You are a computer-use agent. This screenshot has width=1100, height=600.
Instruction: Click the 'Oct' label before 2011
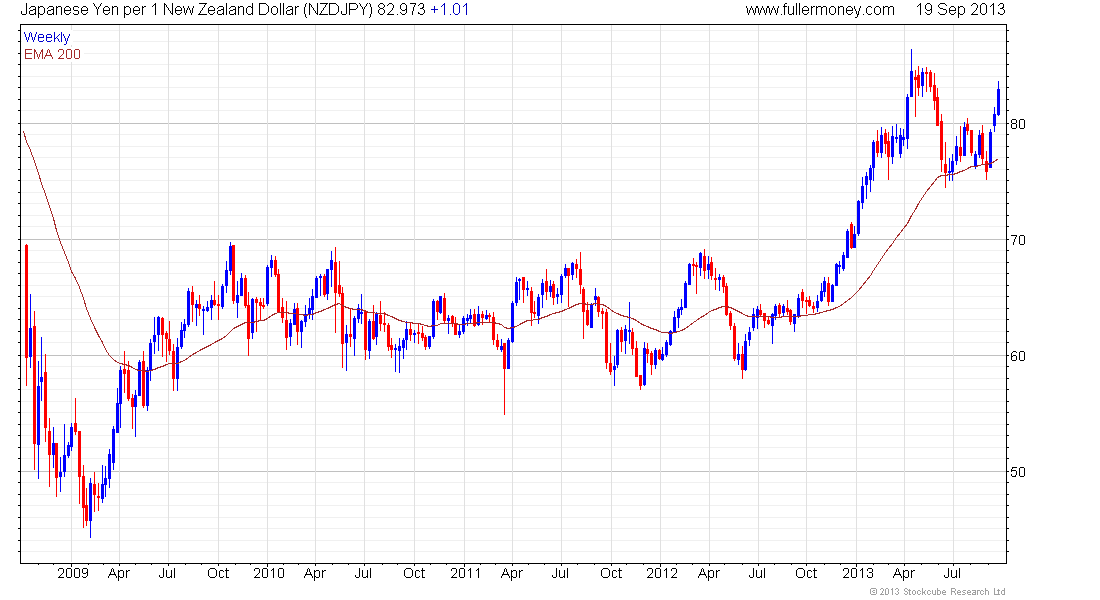[414, 573]
